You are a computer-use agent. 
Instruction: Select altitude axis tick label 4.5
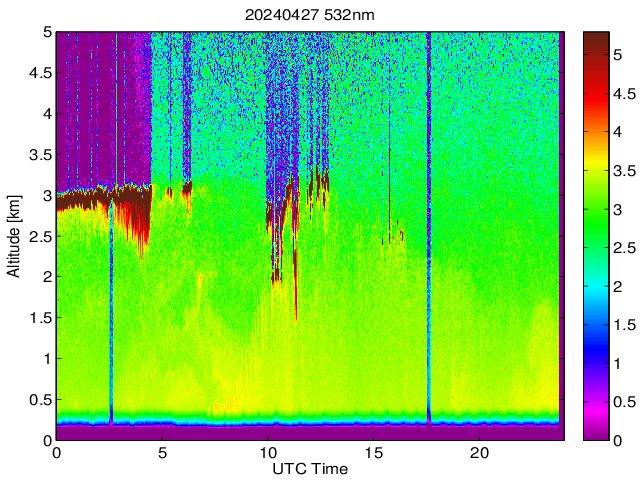click(40, 73)
